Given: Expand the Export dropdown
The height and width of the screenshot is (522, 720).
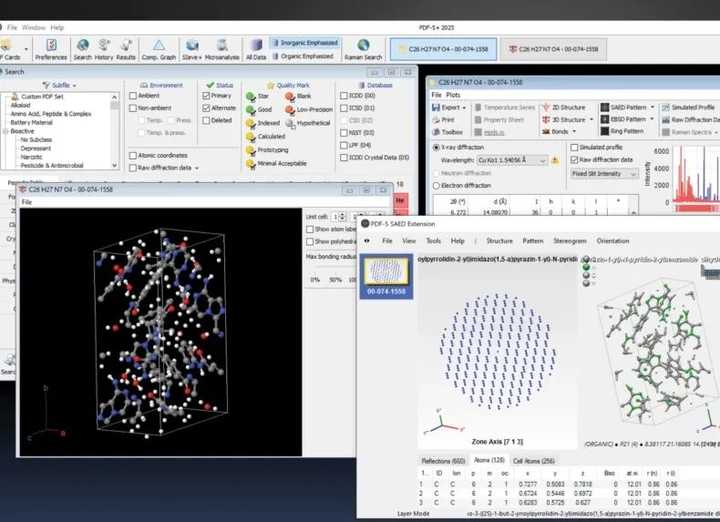Looking at the screenshot, I should click(x=464, y=107).
